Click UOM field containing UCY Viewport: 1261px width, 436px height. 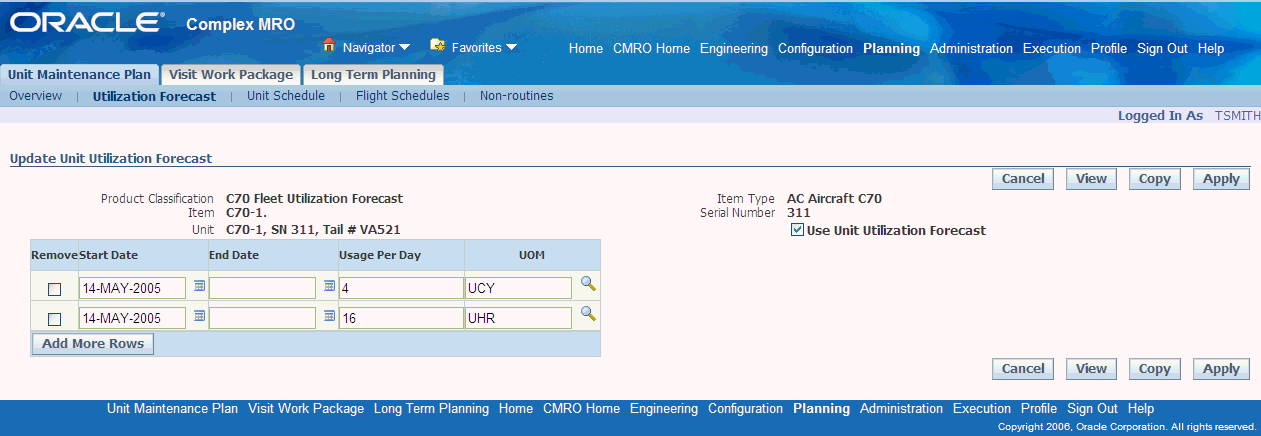pos(519,288)
